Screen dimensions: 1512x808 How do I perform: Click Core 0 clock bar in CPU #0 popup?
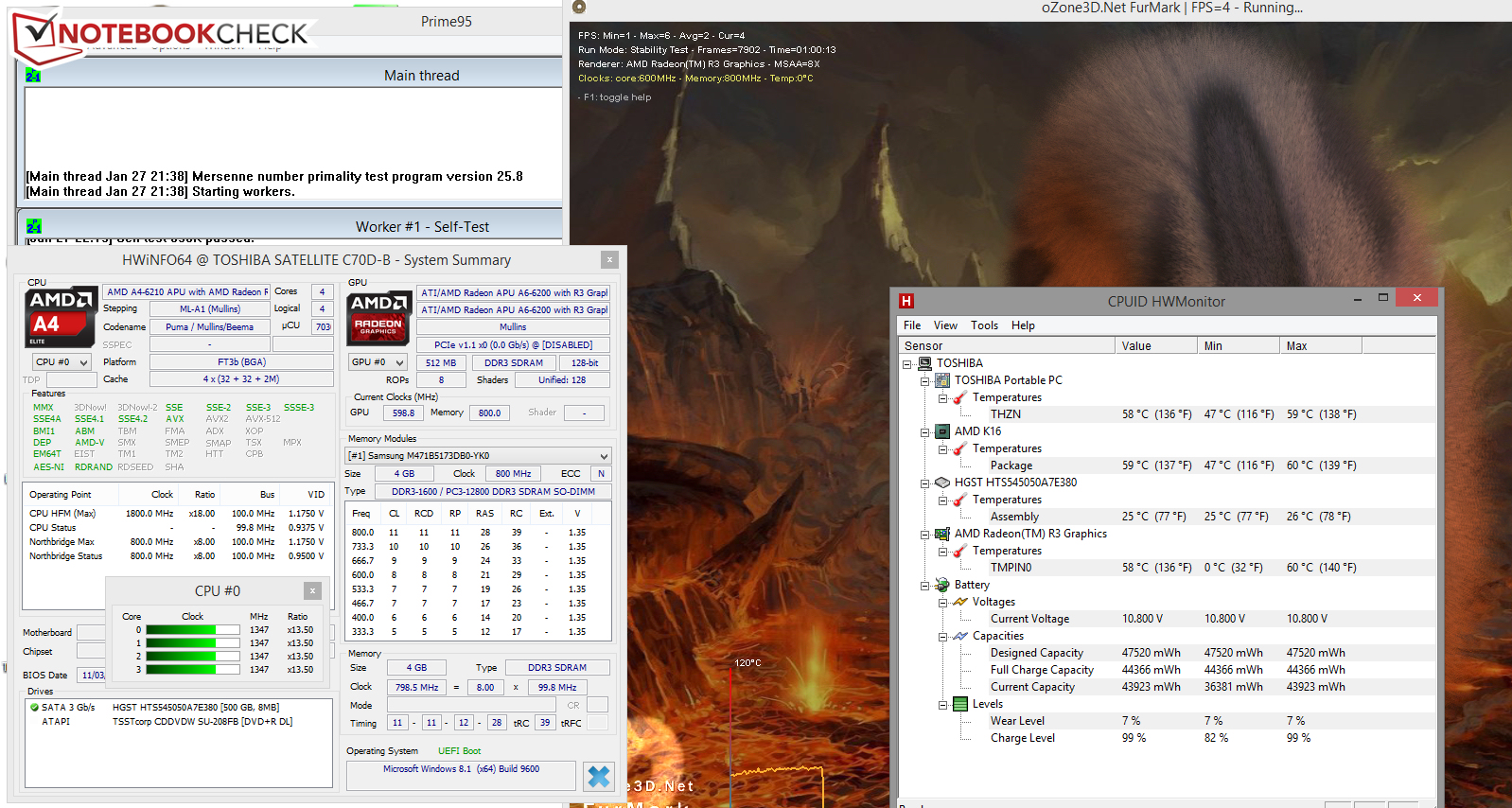coord(194,630)
